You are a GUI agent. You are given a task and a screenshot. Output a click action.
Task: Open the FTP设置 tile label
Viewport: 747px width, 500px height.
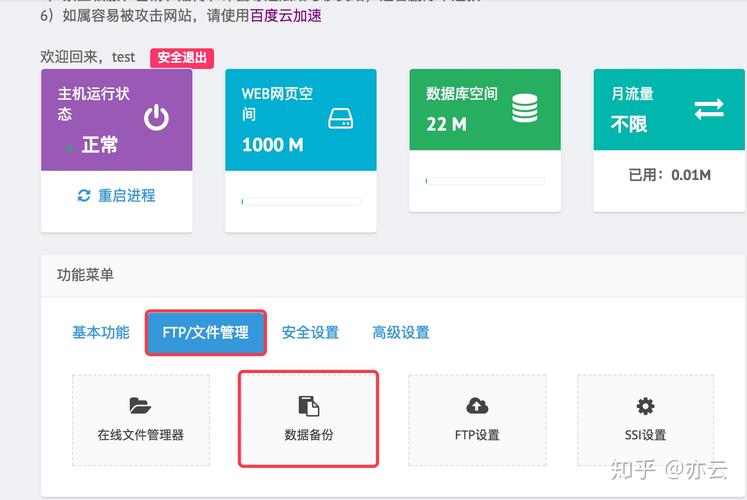click(x=477, y=435)
